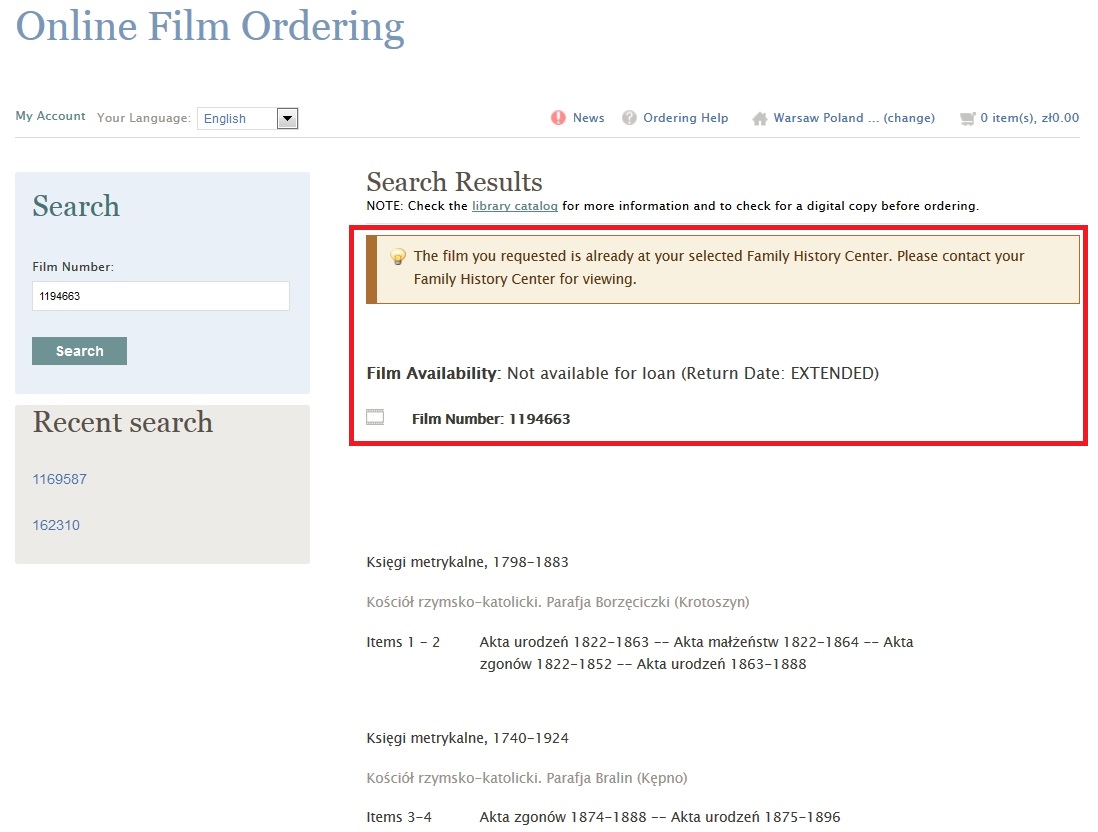Change the Warsaw Poland center selection
The width and height of the screenshot is (1098, 832).
[x=908, y=118]
